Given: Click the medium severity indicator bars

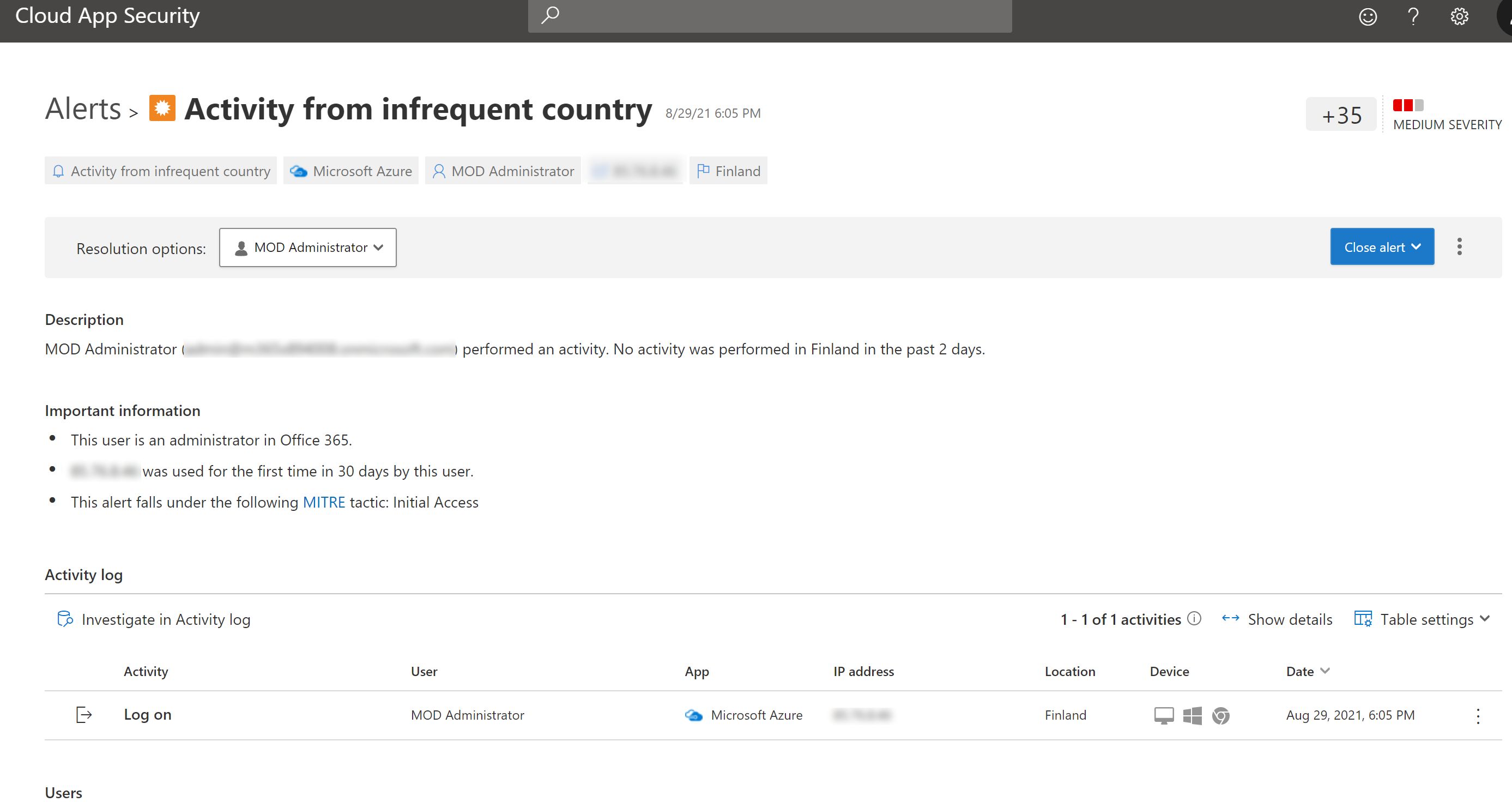Looking at the screenshot, I should click(x=1407, y=106).
